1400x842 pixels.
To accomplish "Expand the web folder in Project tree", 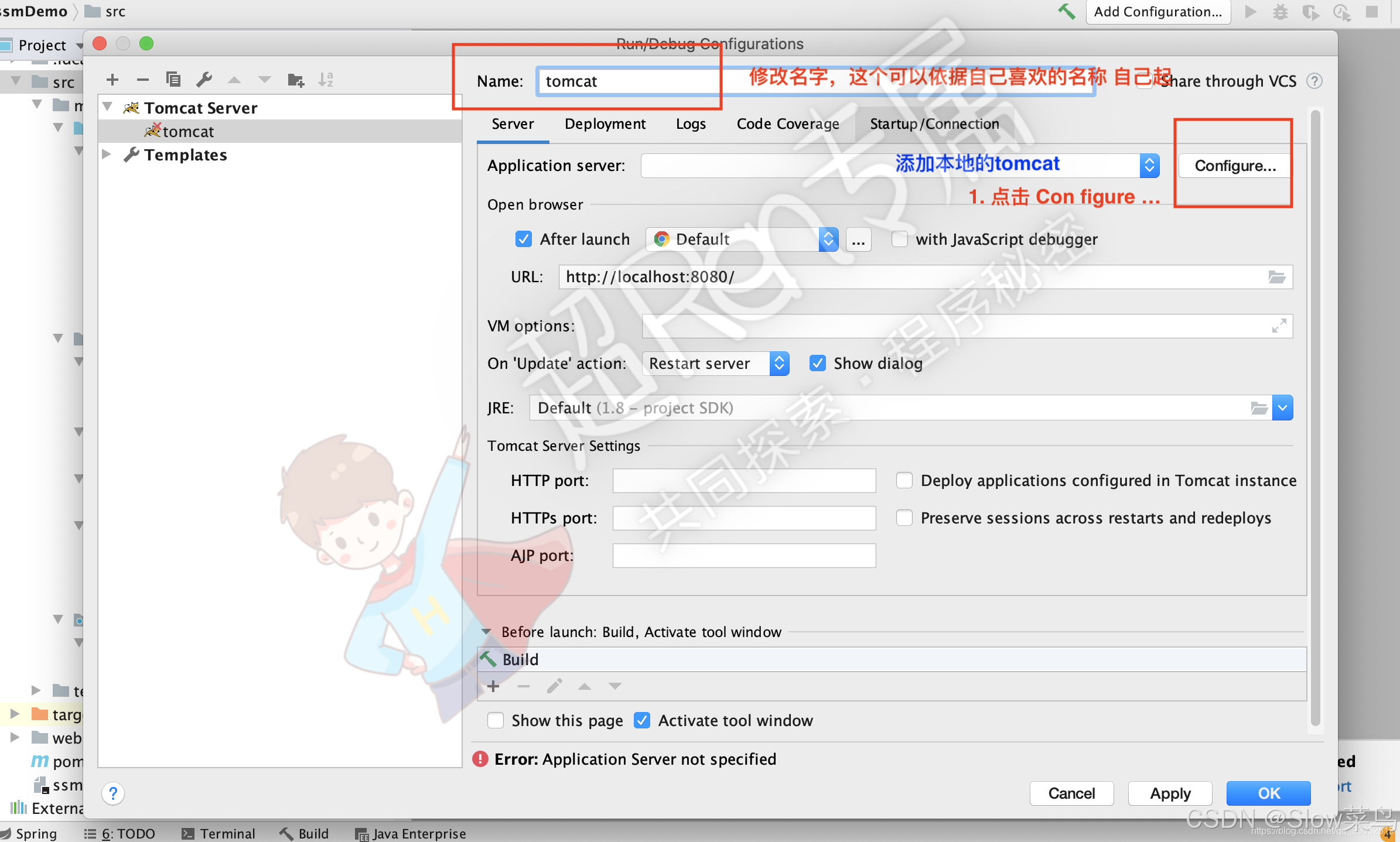I will coord(15,737).
